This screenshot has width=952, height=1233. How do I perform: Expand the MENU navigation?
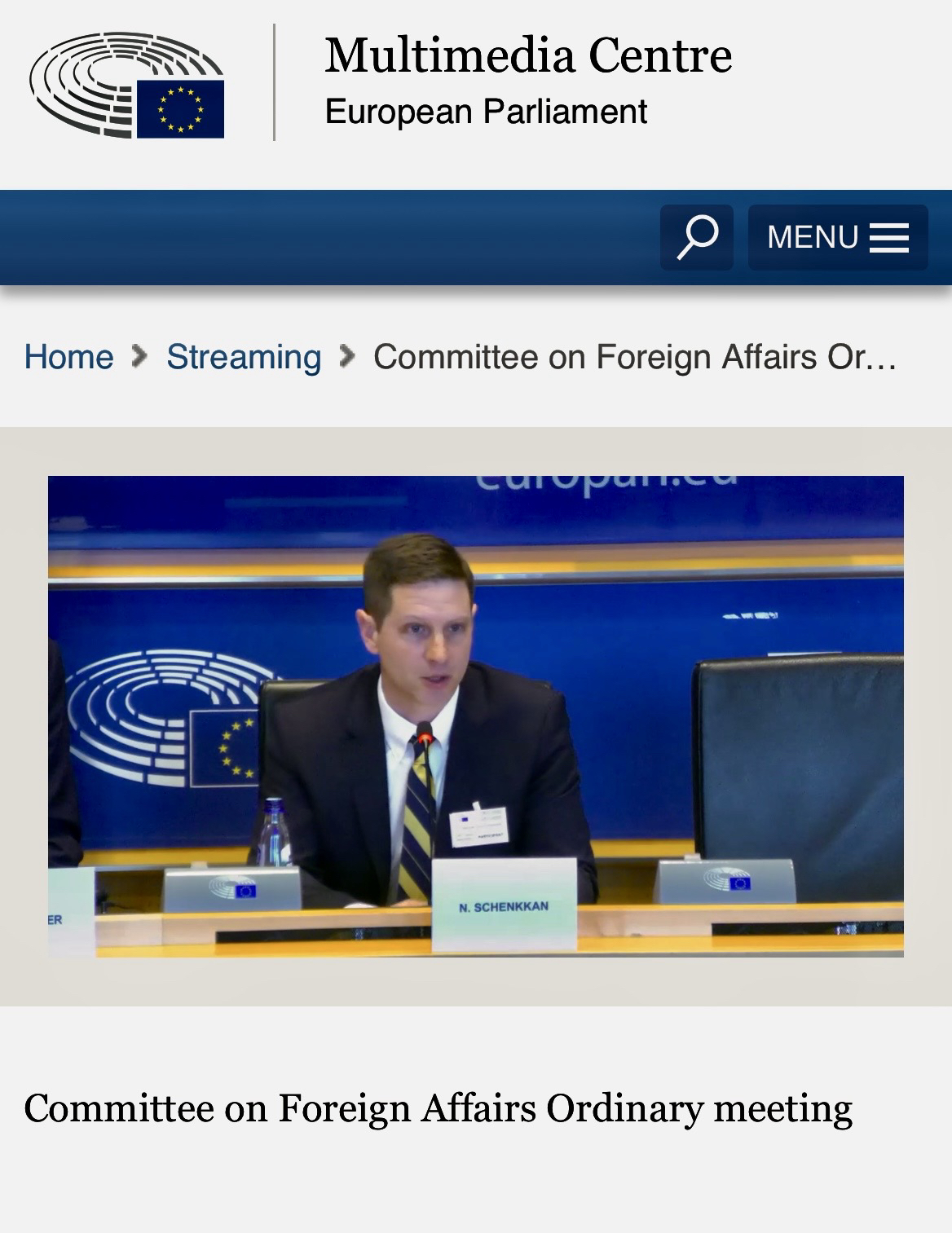[x=837, y=237]
